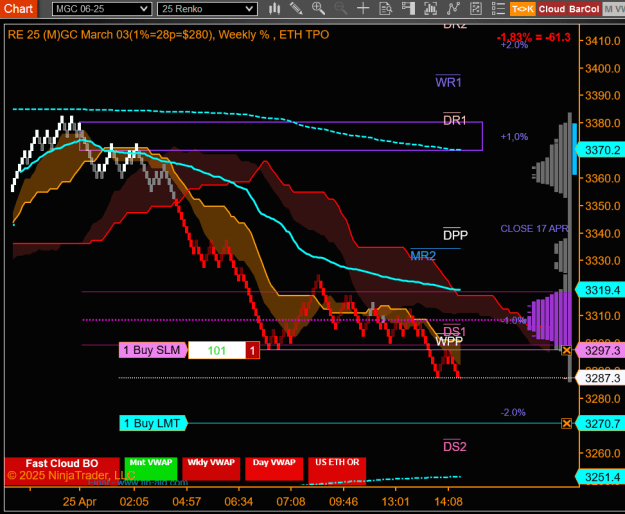The image size is (625, 514).
Task: Click the 3251.4 price marker
Action: pos(600,477)
